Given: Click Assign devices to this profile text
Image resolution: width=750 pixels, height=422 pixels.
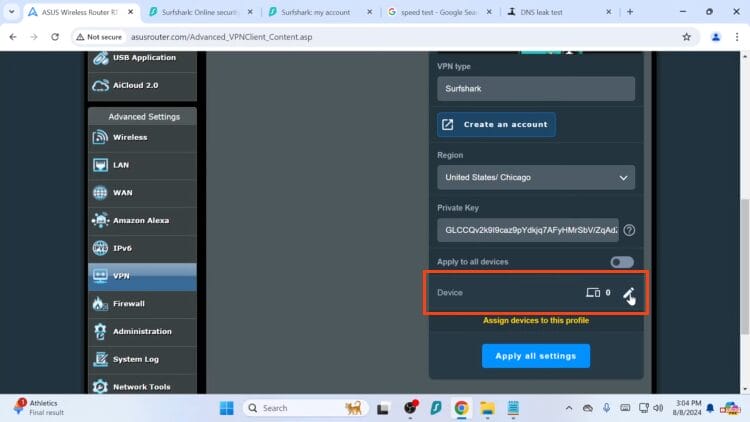Looking at the screenshot, I should (x=536, y=321).
